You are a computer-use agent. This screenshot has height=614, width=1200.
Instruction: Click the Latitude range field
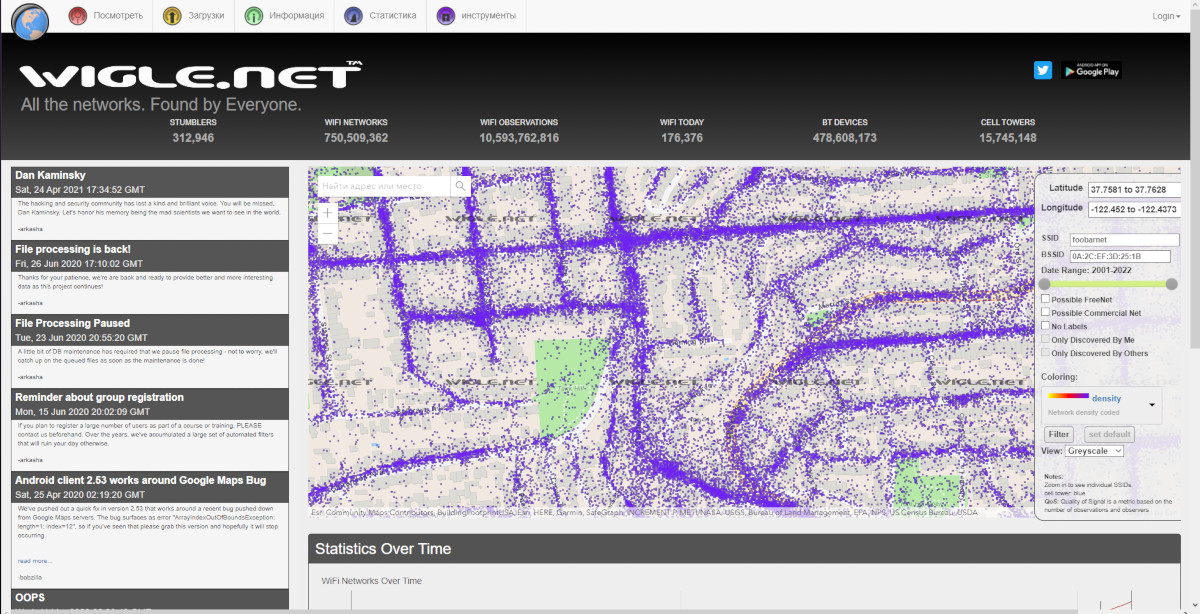1134,189
